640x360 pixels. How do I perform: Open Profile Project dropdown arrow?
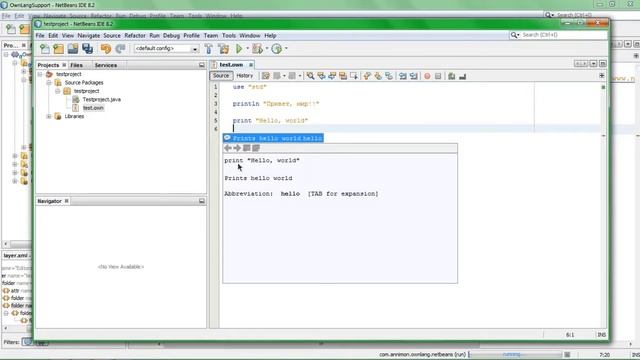286,49
